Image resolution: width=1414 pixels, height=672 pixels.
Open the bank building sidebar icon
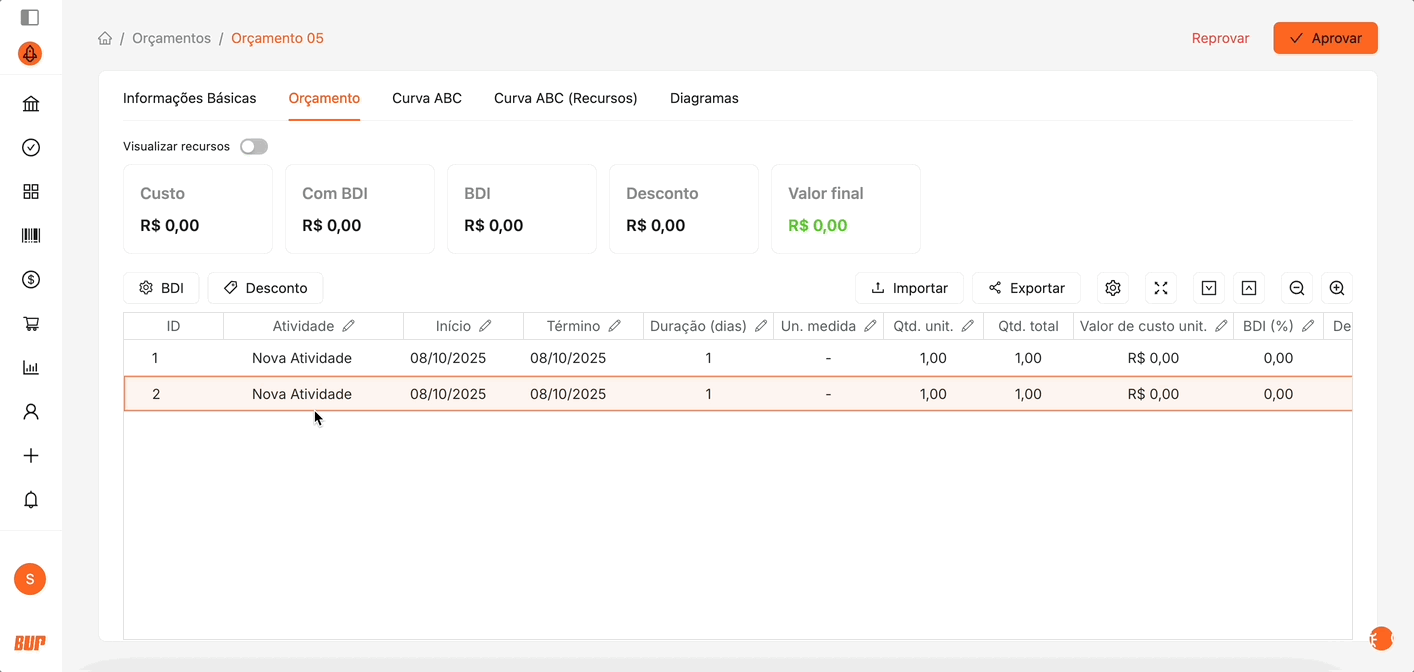tap(31, 104)
